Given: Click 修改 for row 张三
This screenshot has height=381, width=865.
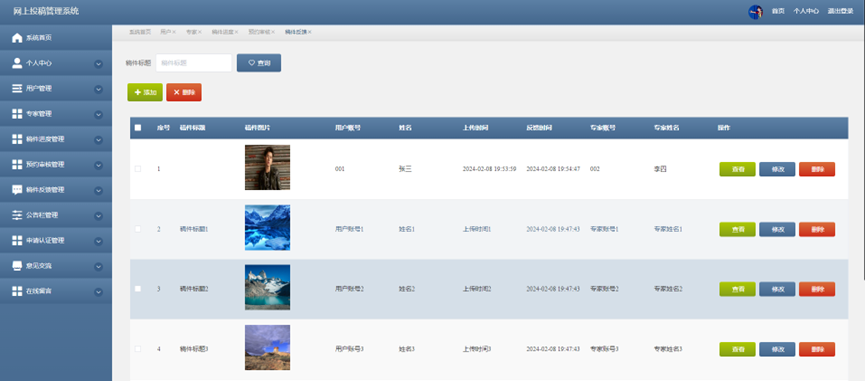Looking at the screenshot, I should [777, 169].
